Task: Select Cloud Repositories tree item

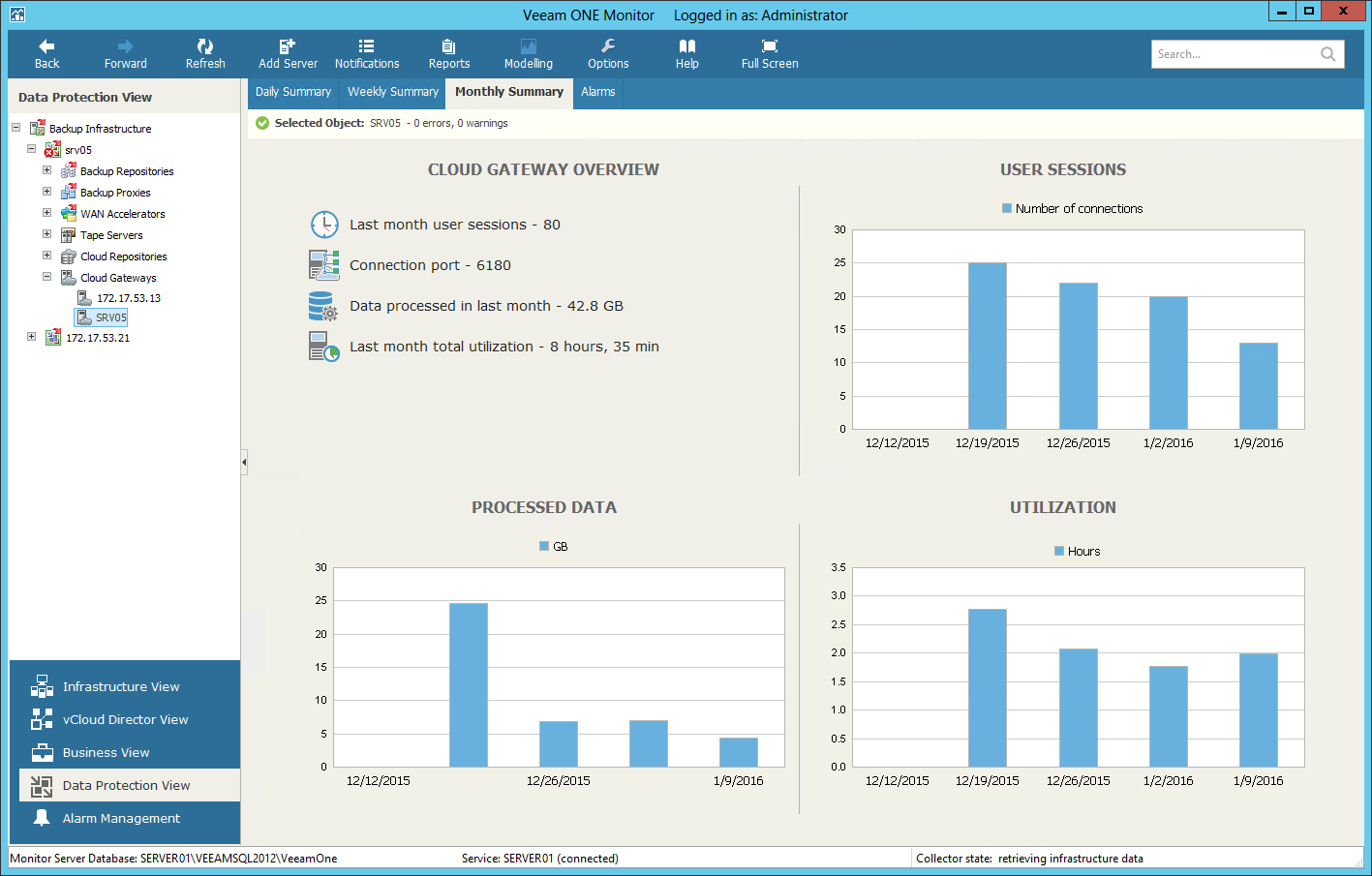Action: pyautogui.click(x=124, y=257)
